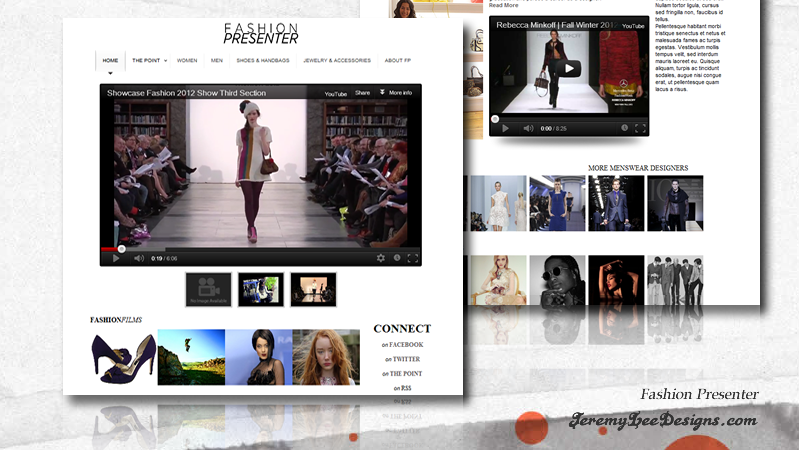This screenshot has width=799, height=450.
Task: Go to WOMEN section
Action: [x=187, y=60]
